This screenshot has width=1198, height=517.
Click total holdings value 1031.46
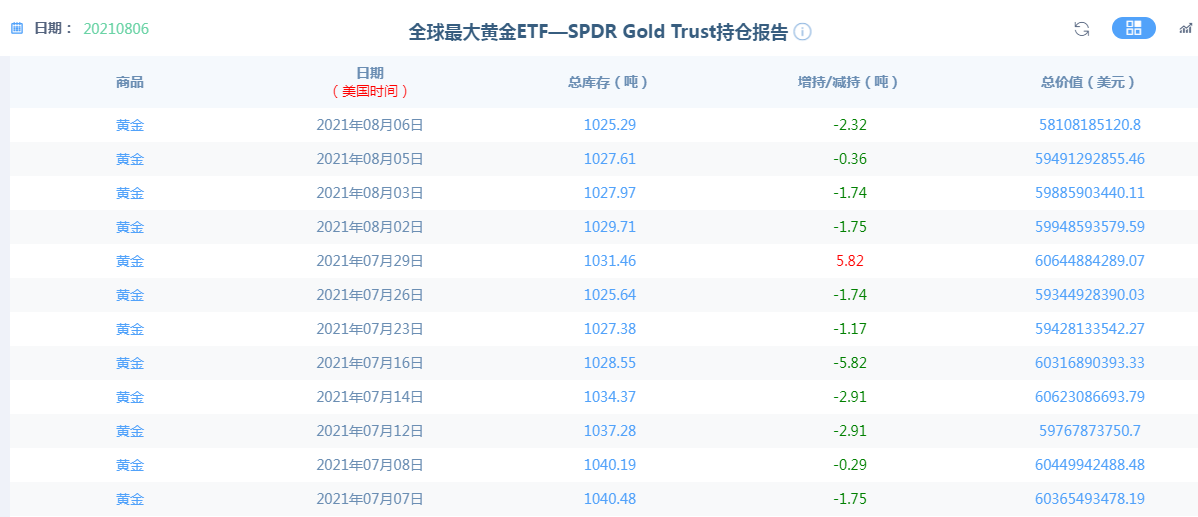[610, 261]
